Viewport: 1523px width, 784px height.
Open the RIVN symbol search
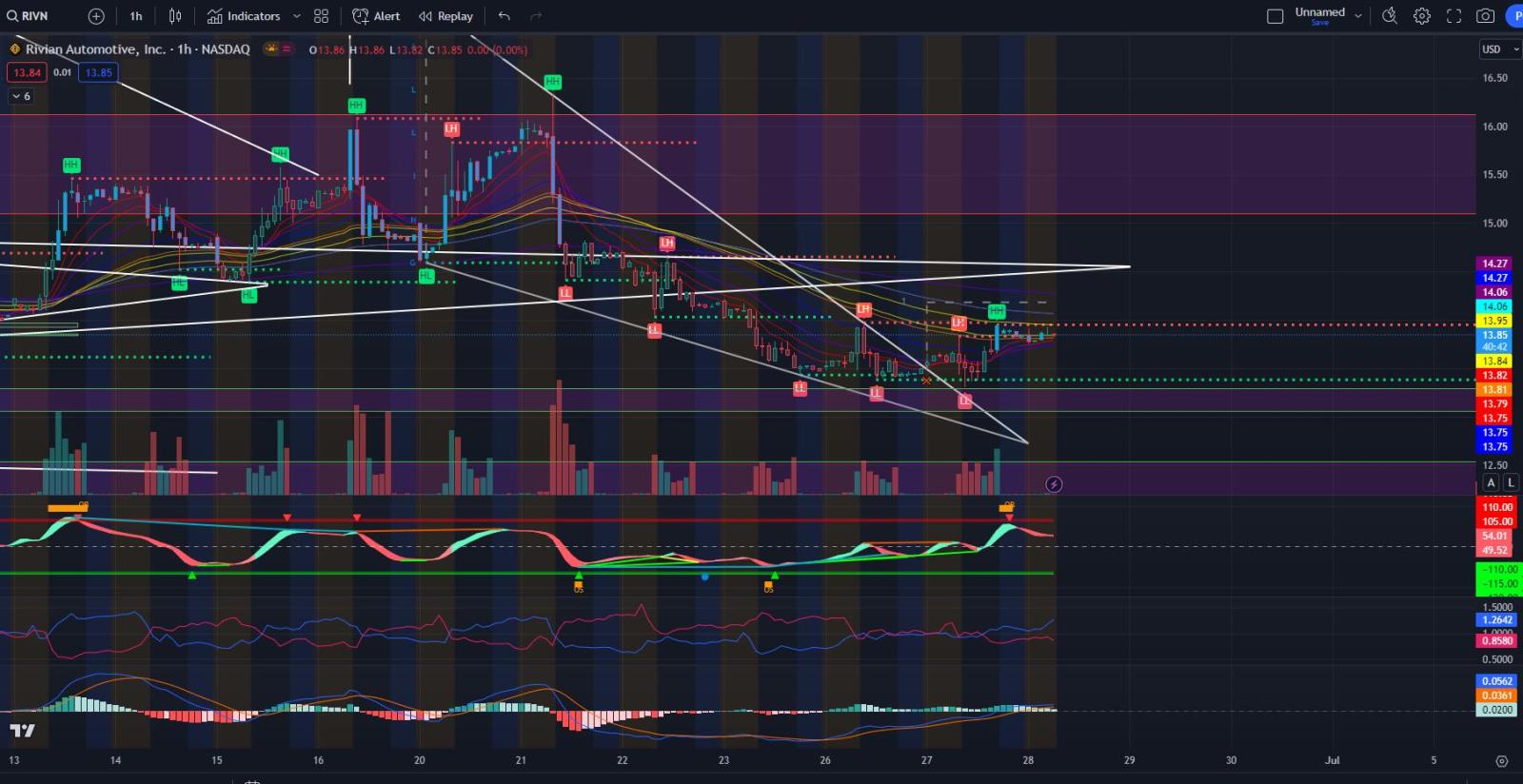click(x=29, y=16)
